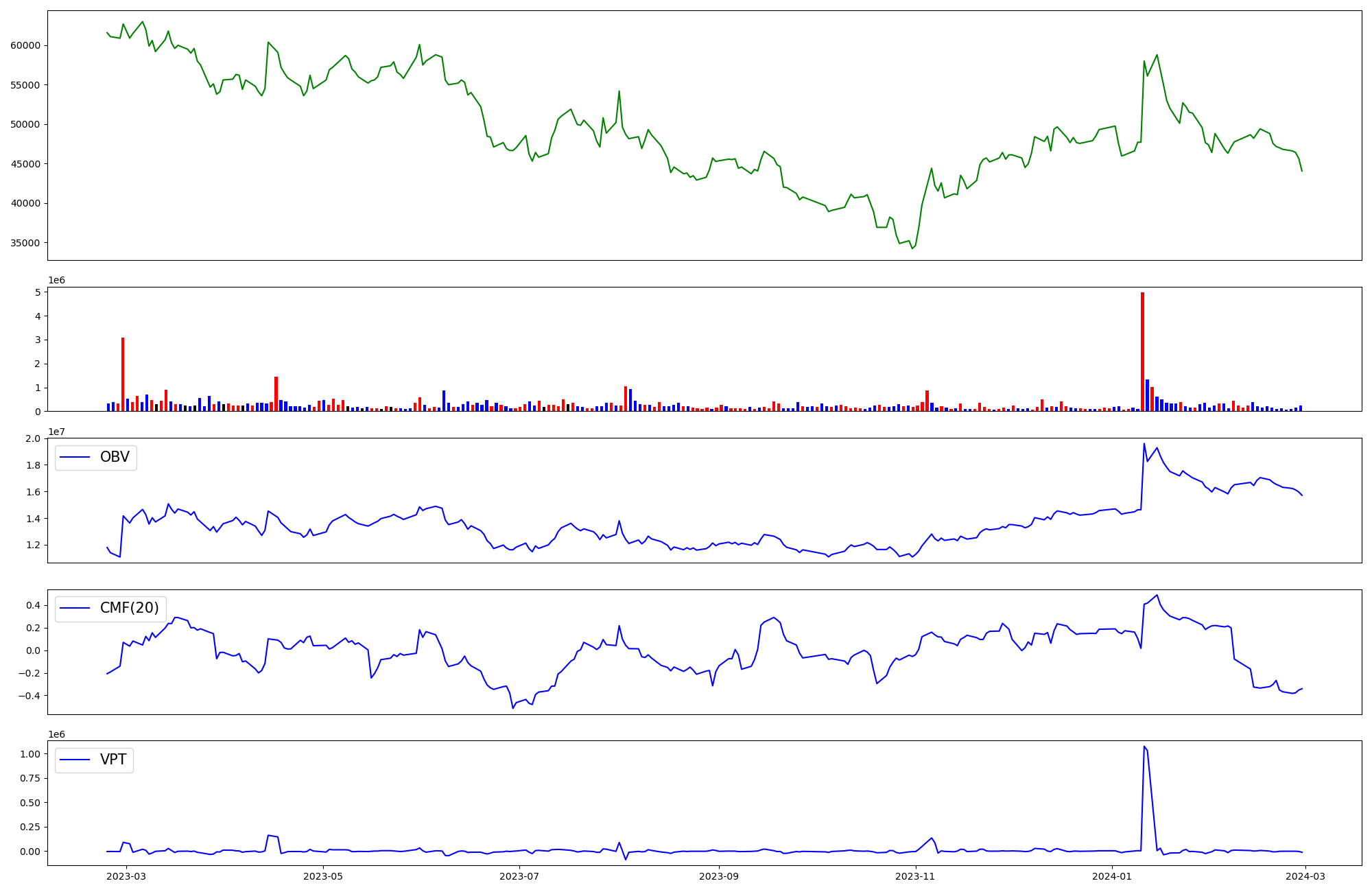Click the 2.0 tick on OBV axis
This screenshot has width=1372, height=892.
click(x=33, y=438)
